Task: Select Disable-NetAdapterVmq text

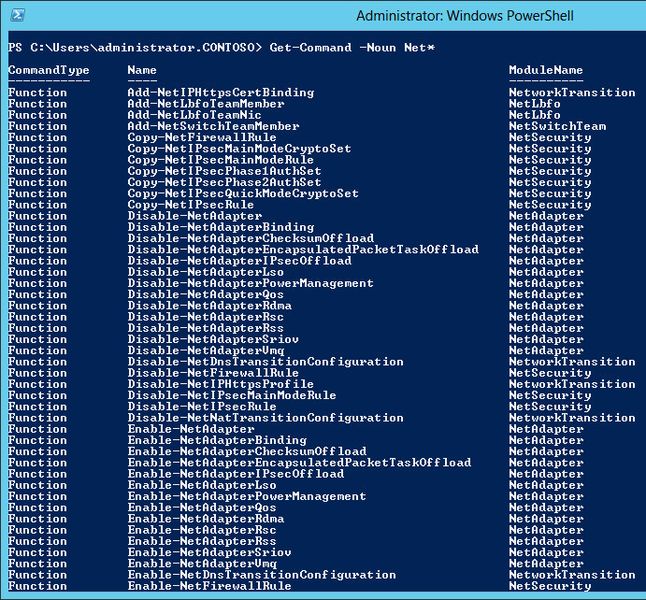Action: point(206,350)
